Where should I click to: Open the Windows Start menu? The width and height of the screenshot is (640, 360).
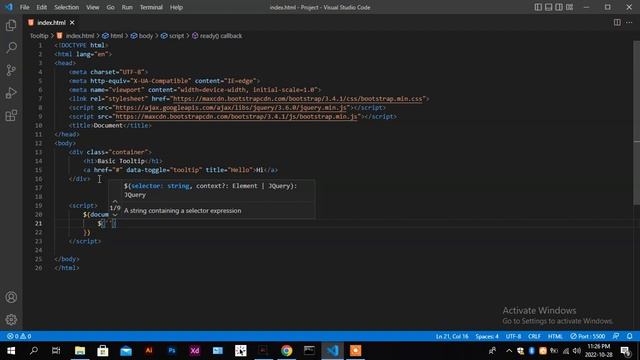click(11, 351)
